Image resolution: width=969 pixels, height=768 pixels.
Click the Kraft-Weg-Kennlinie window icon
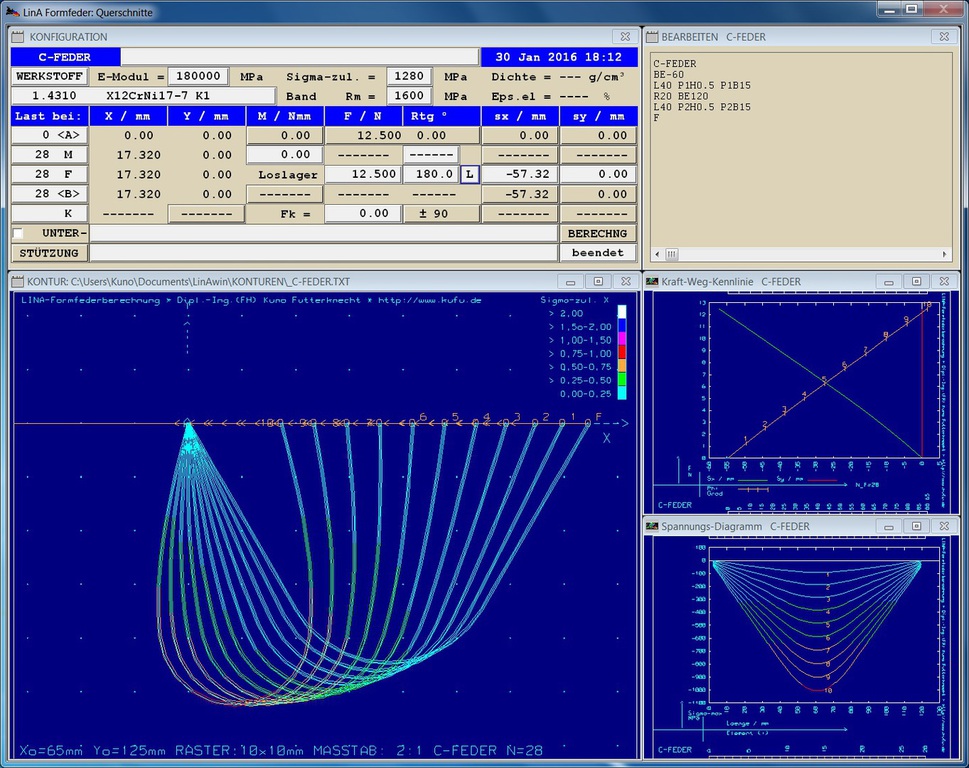pos(652,282)
